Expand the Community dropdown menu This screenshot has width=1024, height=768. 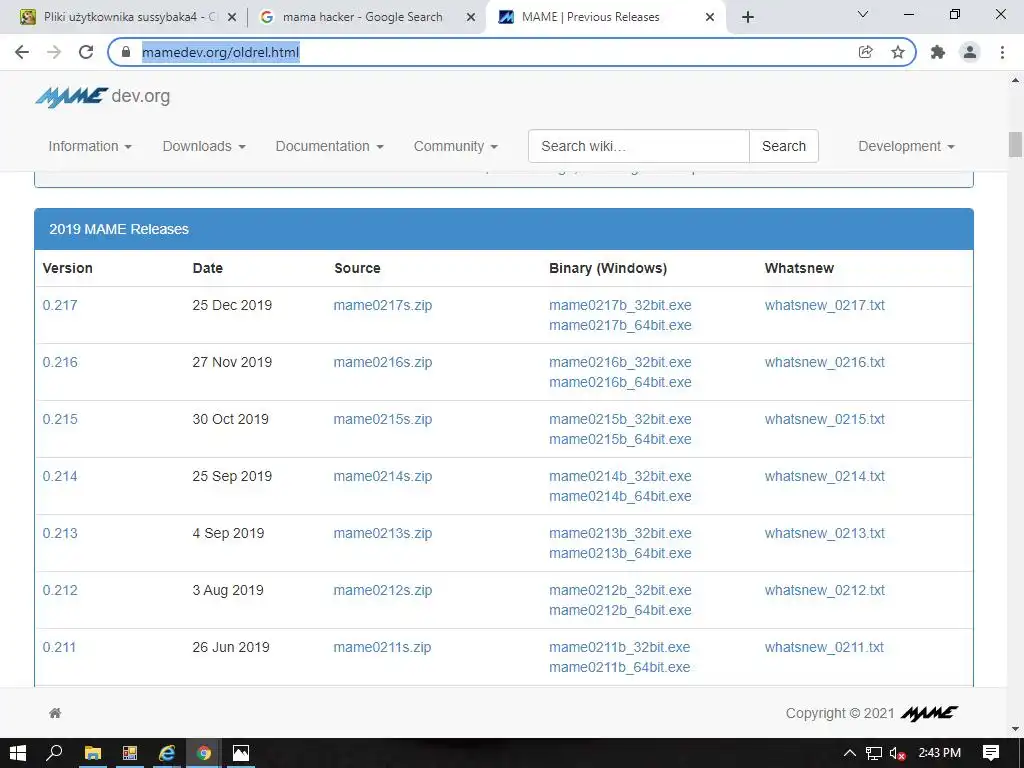coord(455,146)
